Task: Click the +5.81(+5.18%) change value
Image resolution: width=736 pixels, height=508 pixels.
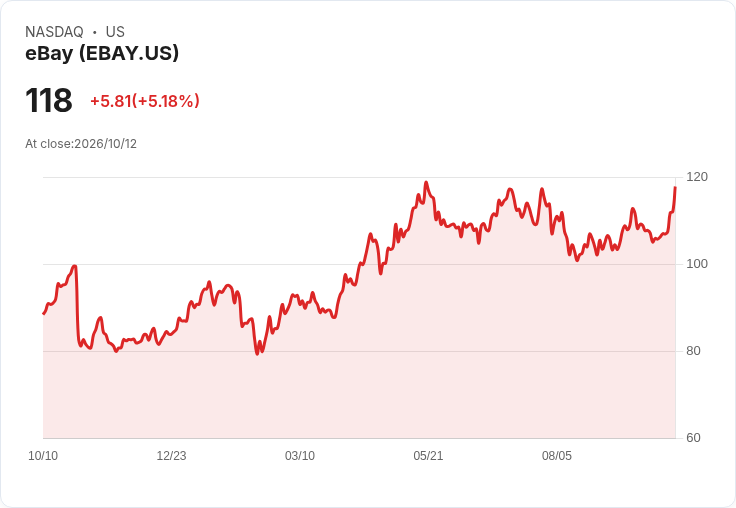Action: 145,101
